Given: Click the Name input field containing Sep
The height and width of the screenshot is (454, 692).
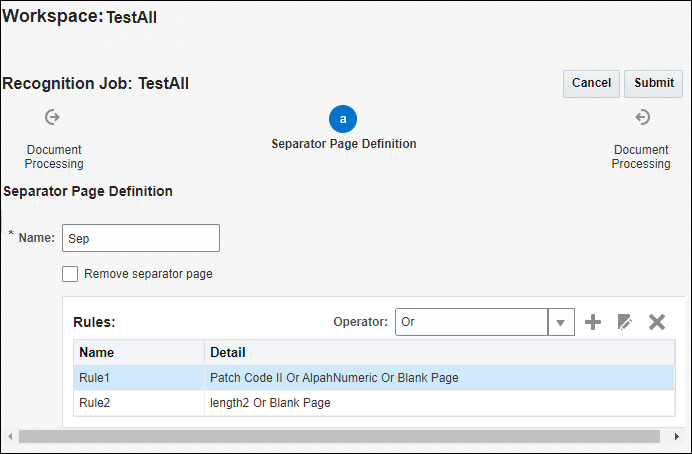Looking at the screenshot, I should pos(141,238).
